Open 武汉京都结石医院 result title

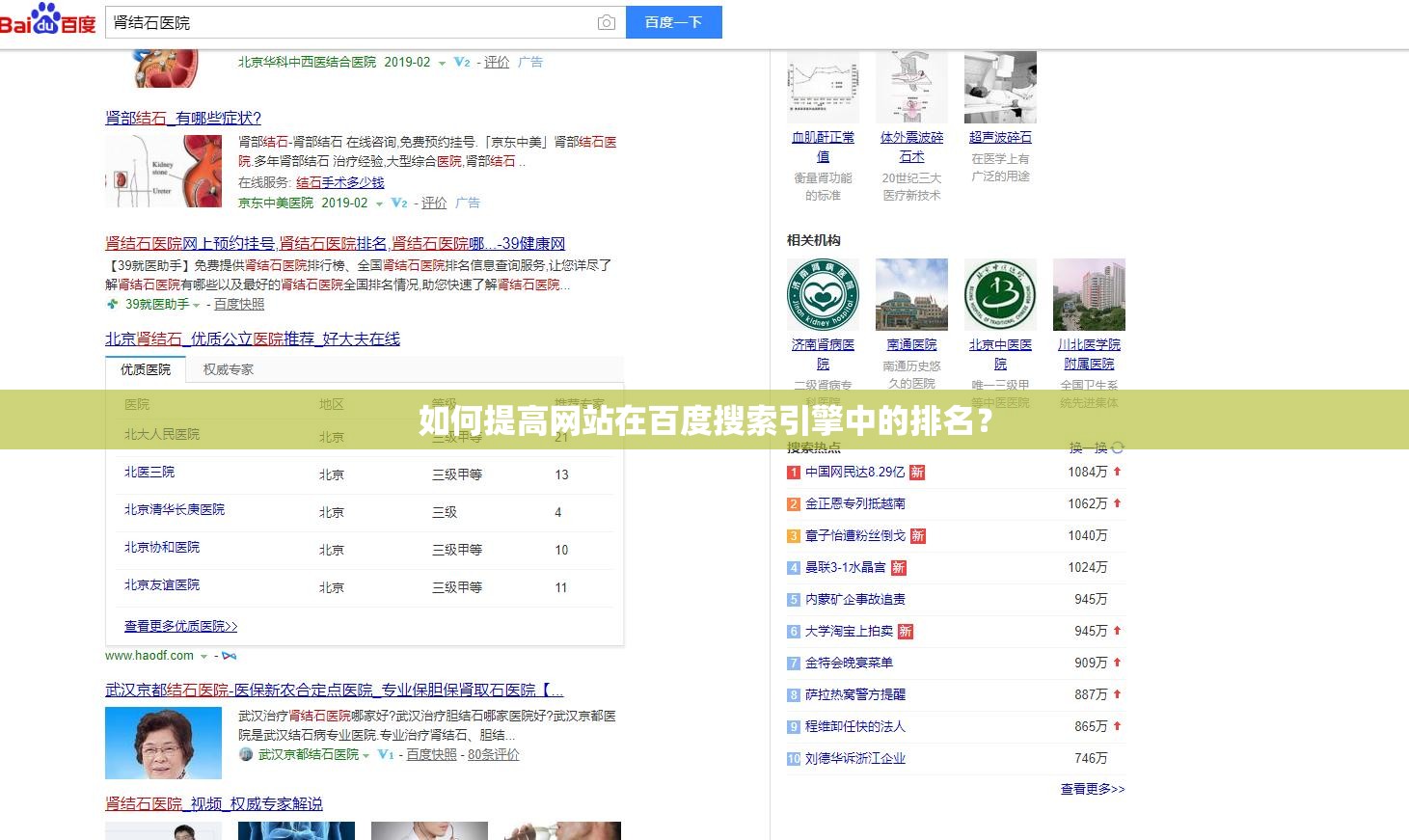tap(335, 690)
